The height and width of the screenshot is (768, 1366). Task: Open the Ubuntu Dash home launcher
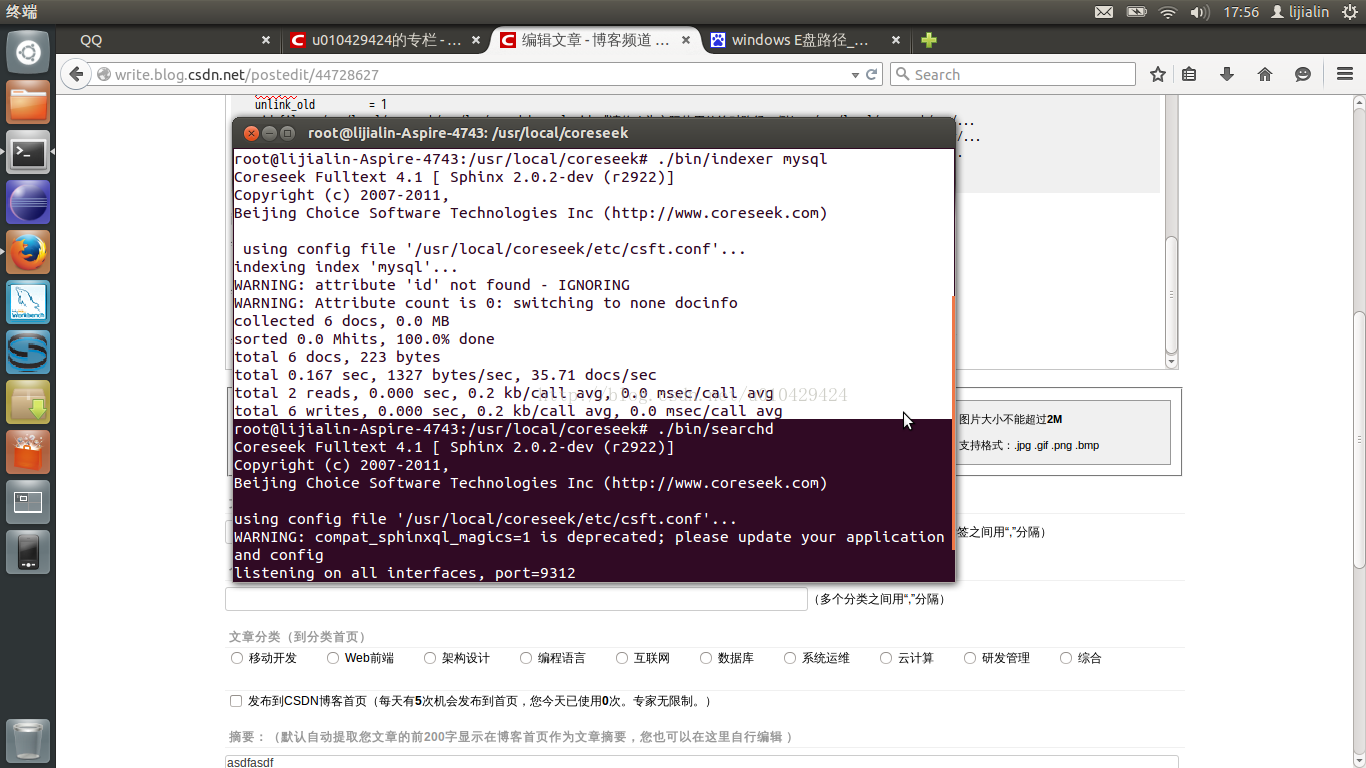tap(28, 51)
